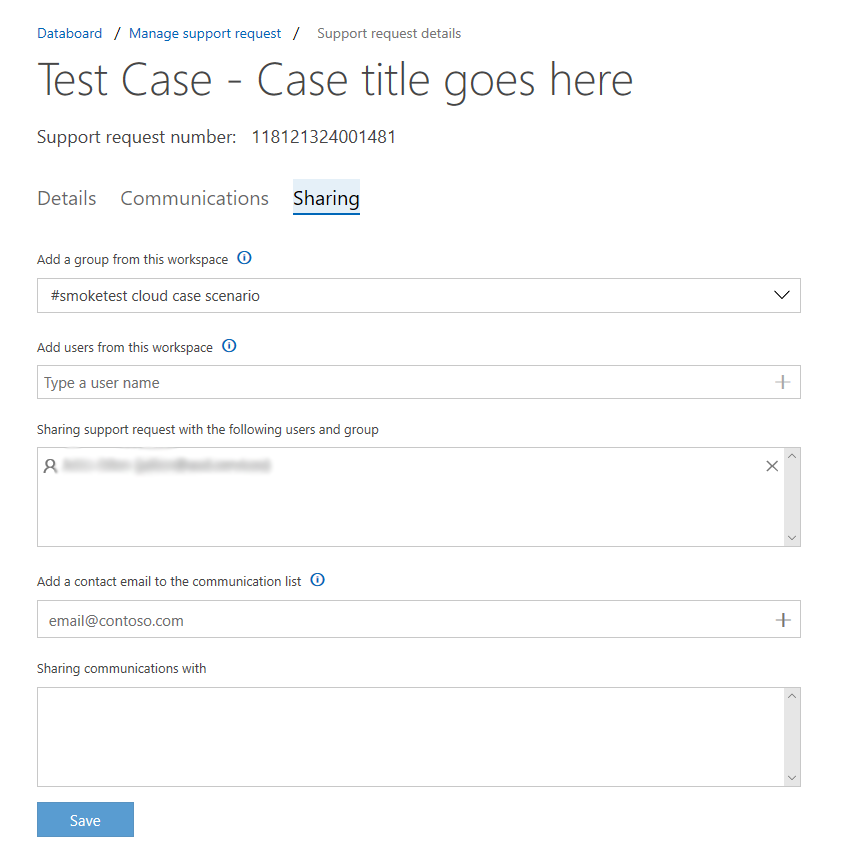Click down arrow of 'Sharing communications with' scrollbar
This screenshot has width=851, height=855.
coord(792,778)
